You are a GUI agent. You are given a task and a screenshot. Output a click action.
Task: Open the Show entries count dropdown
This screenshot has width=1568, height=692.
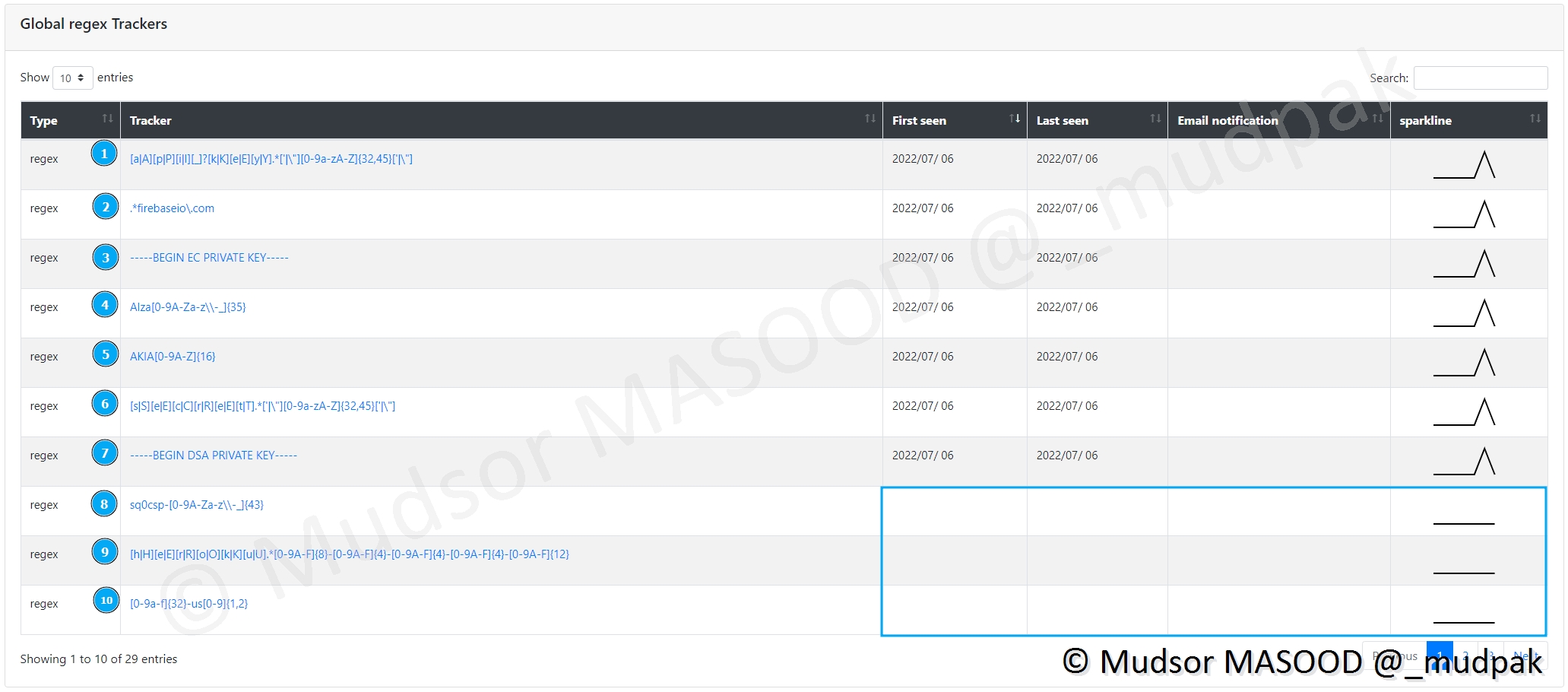(x=72, y=78)
